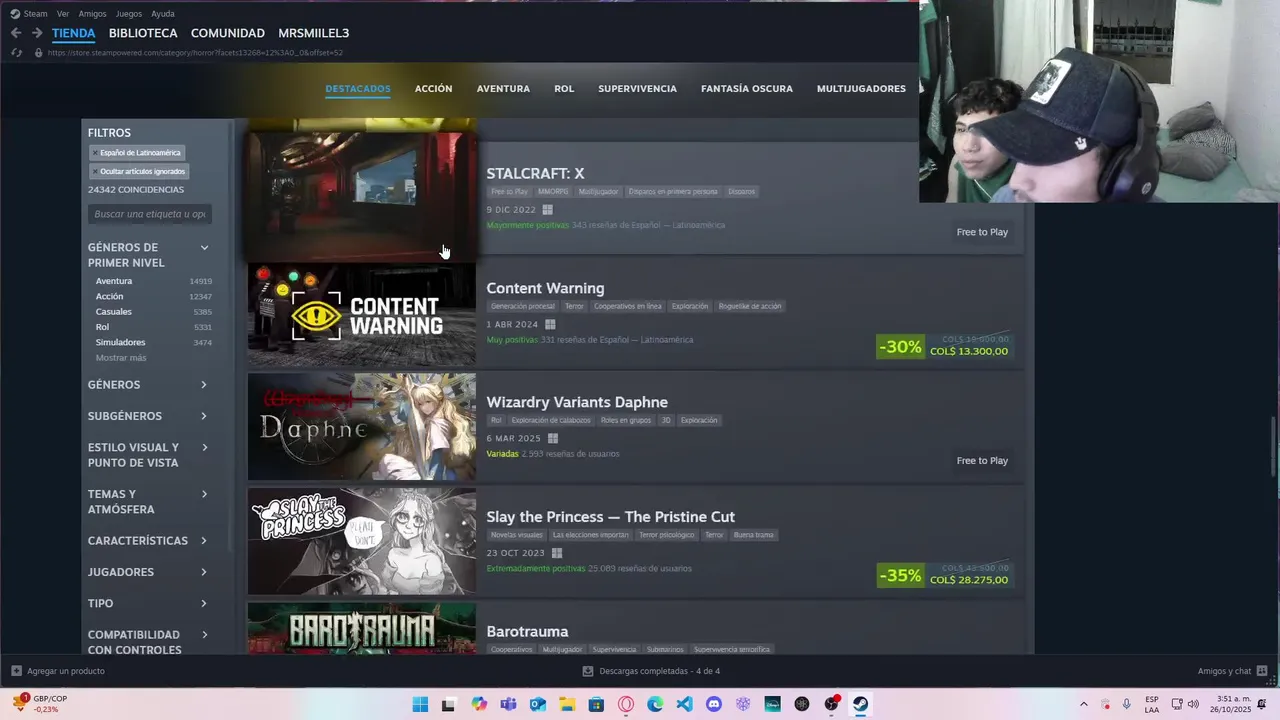Go to the Biblioteca section
1280x720 pixels.
click(143, 33)
